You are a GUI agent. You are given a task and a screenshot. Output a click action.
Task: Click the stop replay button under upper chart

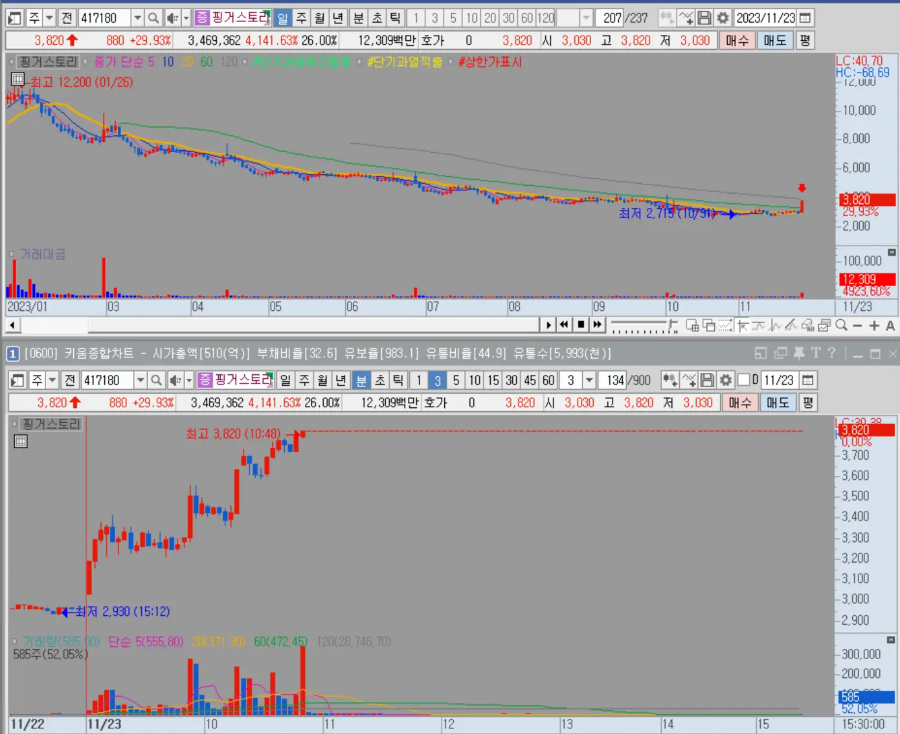pyautogui.click(x=581, y=325)
